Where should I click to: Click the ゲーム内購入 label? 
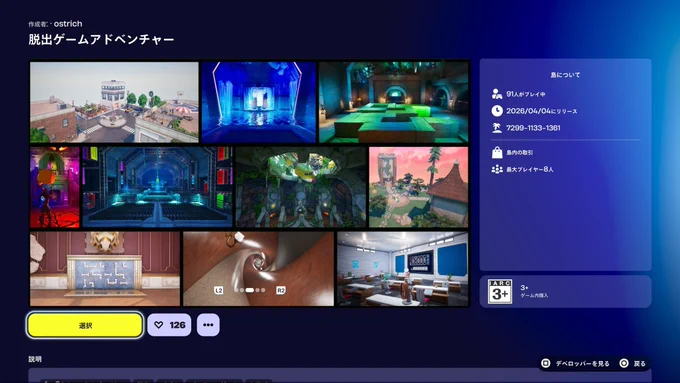click(534, 295)
